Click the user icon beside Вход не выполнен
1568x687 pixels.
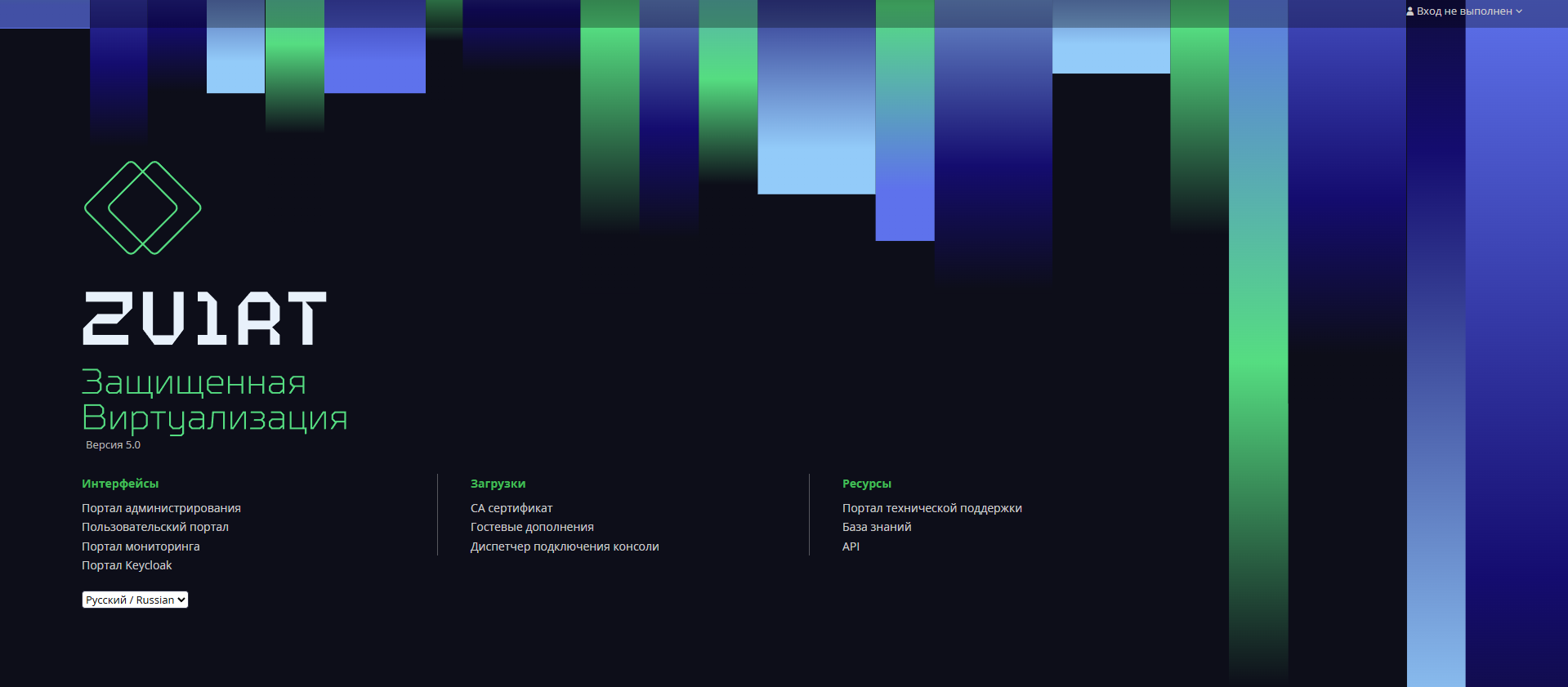tap(1410, 11)
